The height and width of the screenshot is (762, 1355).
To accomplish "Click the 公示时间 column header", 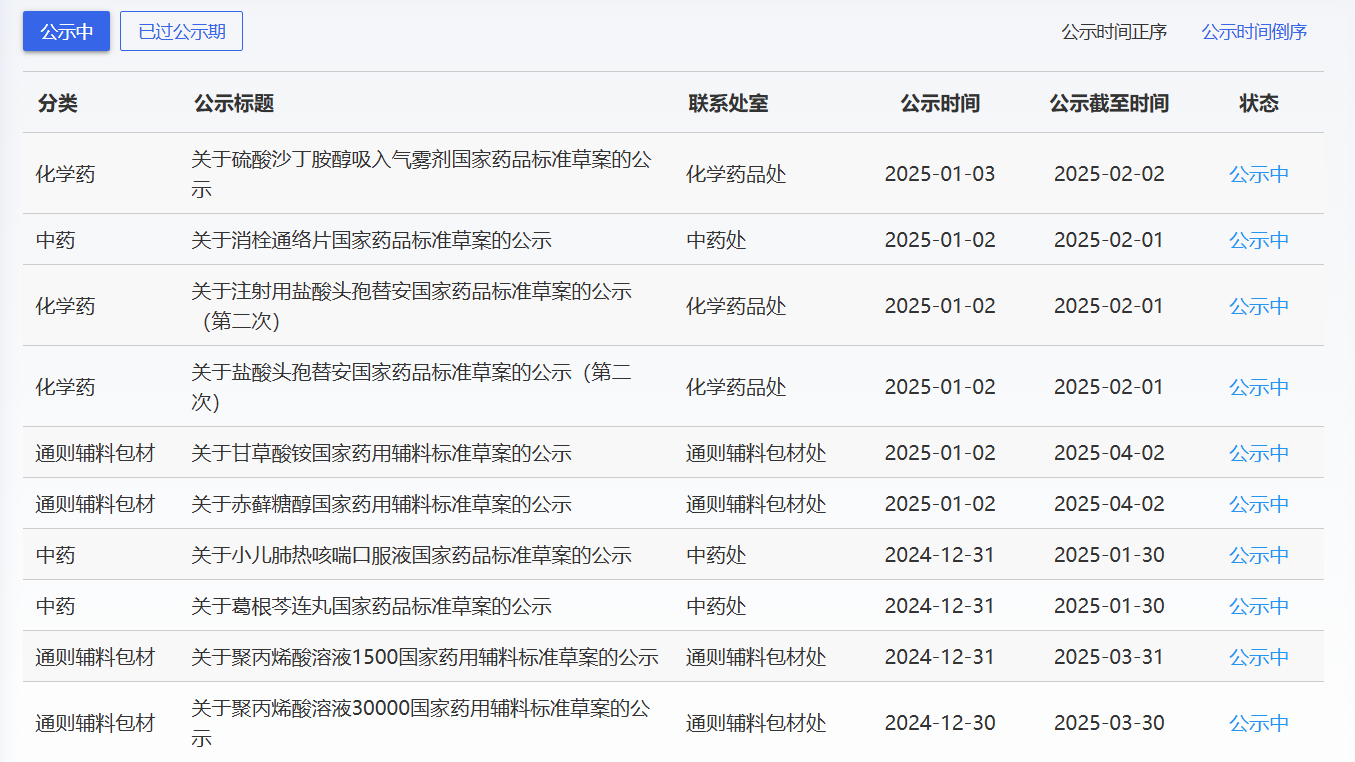I will point(939,103).
